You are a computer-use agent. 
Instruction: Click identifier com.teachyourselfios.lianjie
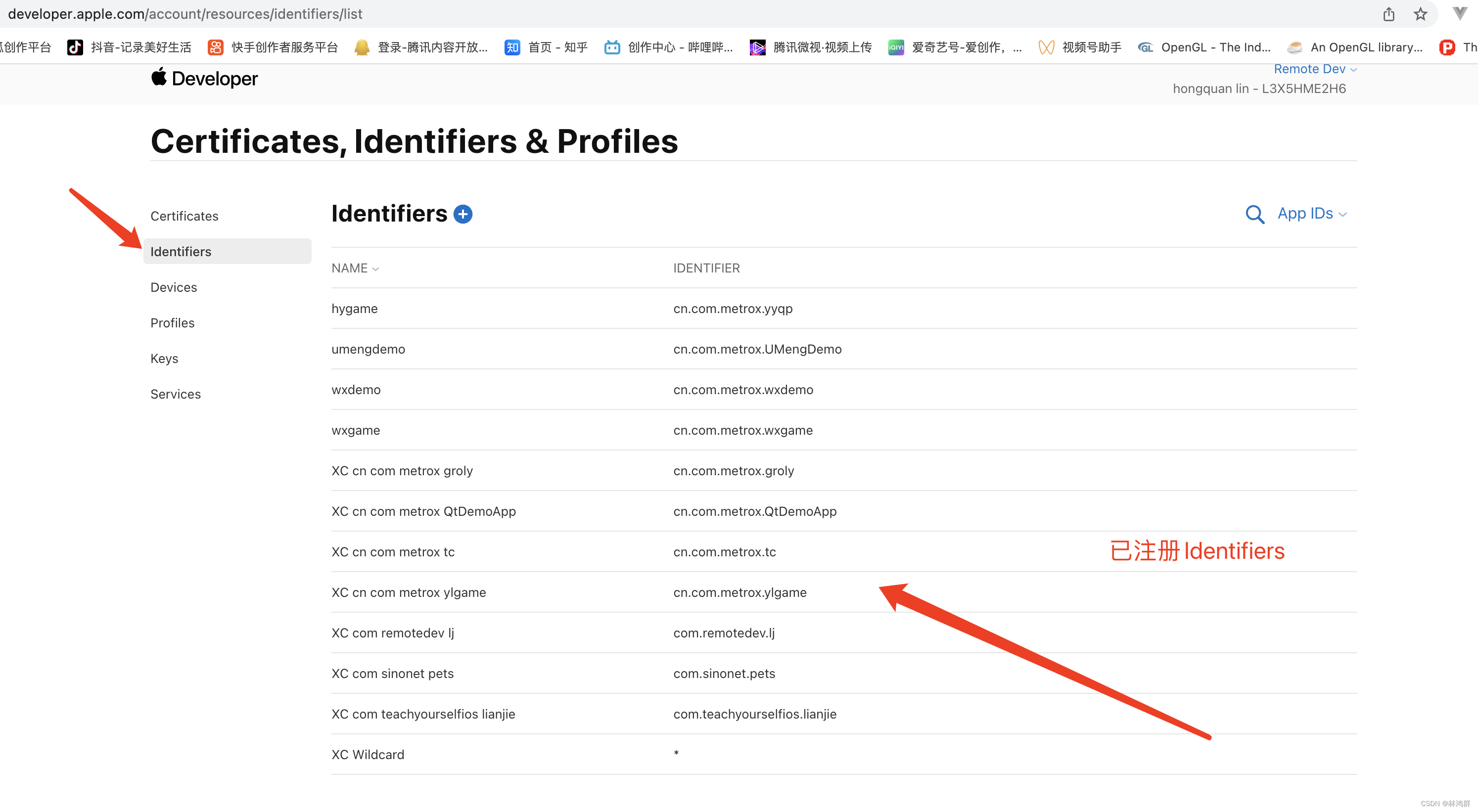754,714
